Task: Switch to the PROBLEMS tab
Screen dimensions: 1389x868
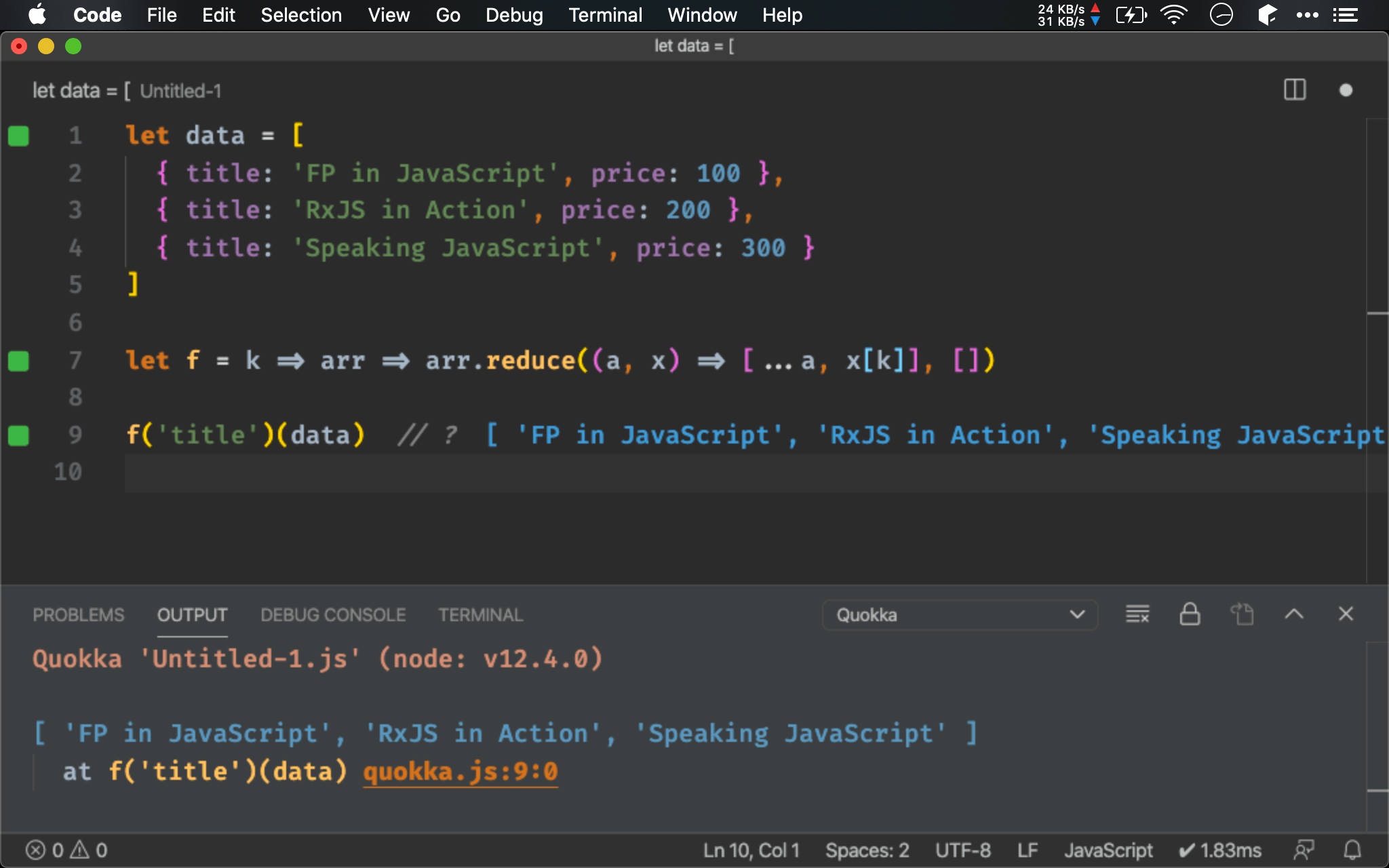Action: click(x=79, y=615)
